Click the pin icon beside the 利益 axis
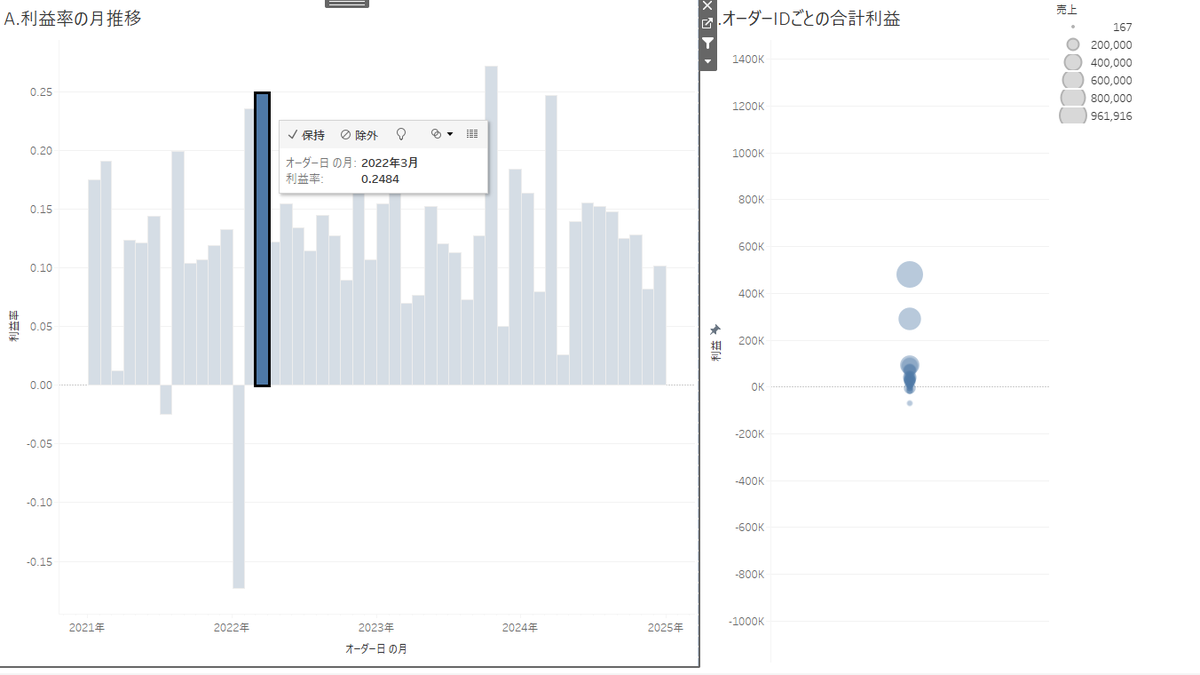1200x675 pixels. [714, 329]
